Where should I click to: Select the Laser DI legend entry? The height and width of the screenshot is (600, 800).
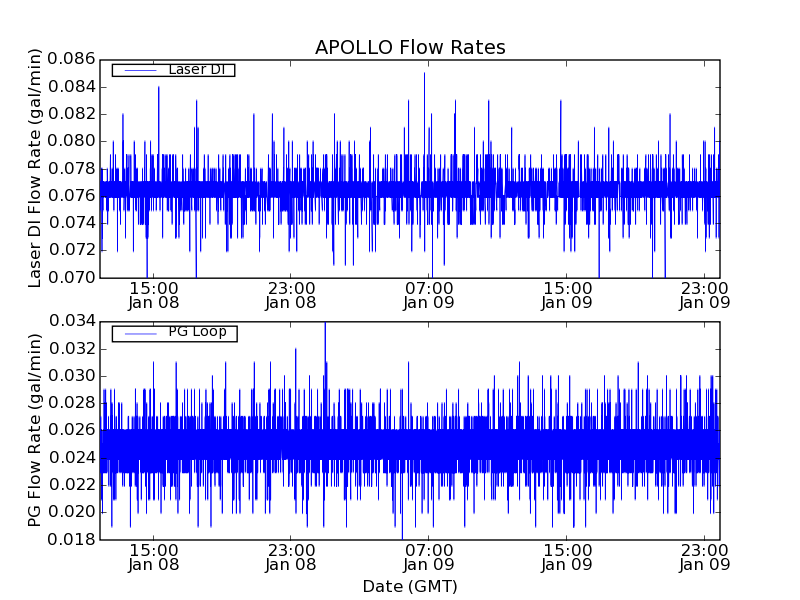click(x=173, y=70)
